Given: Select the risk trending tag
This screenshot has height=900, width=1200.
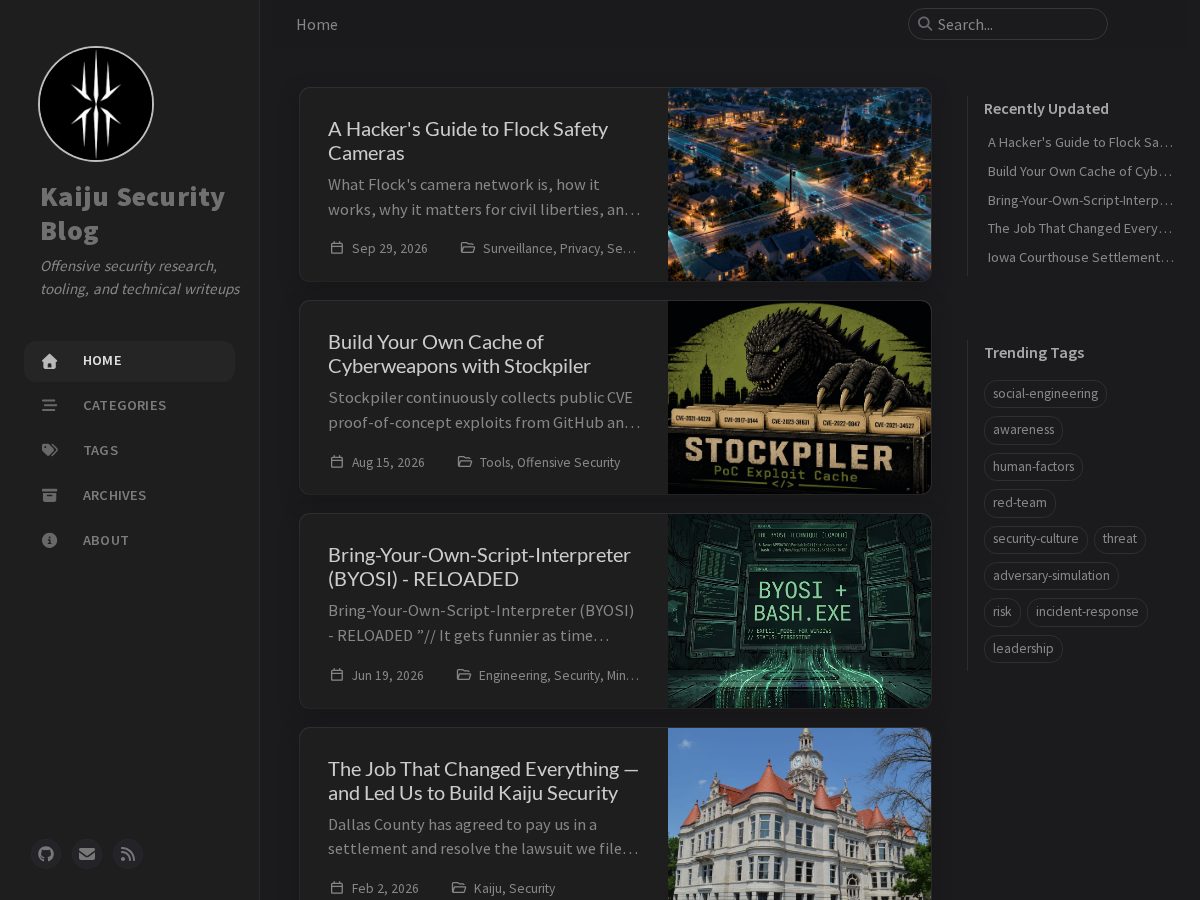Looking at the screenshot, I should pyautogui.click(x=1002, y=611).
